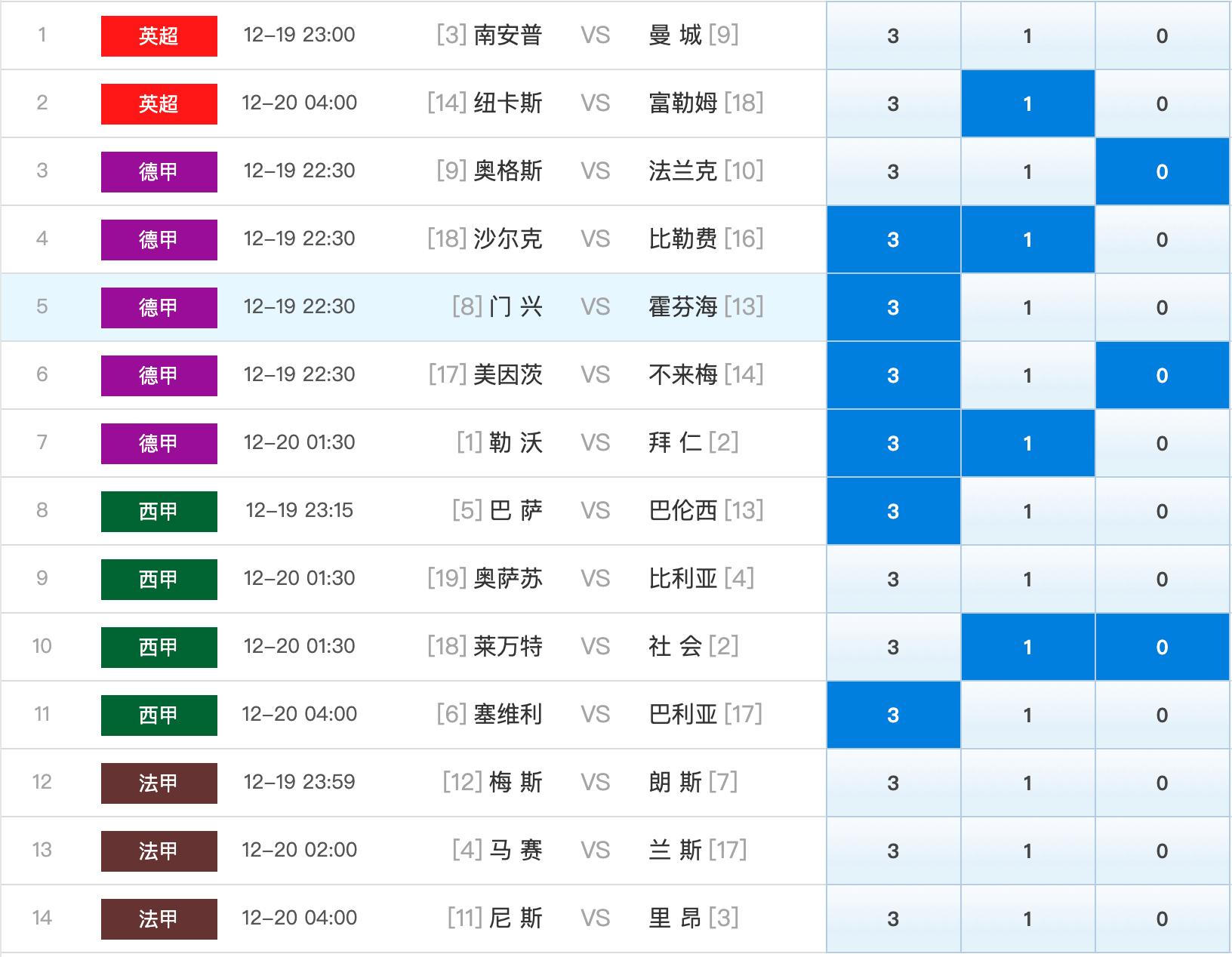The height and width of the screenshot is (957, 1232).
Task: Select 3 for 莱万特 vs 社会
Action: [894, 647]
